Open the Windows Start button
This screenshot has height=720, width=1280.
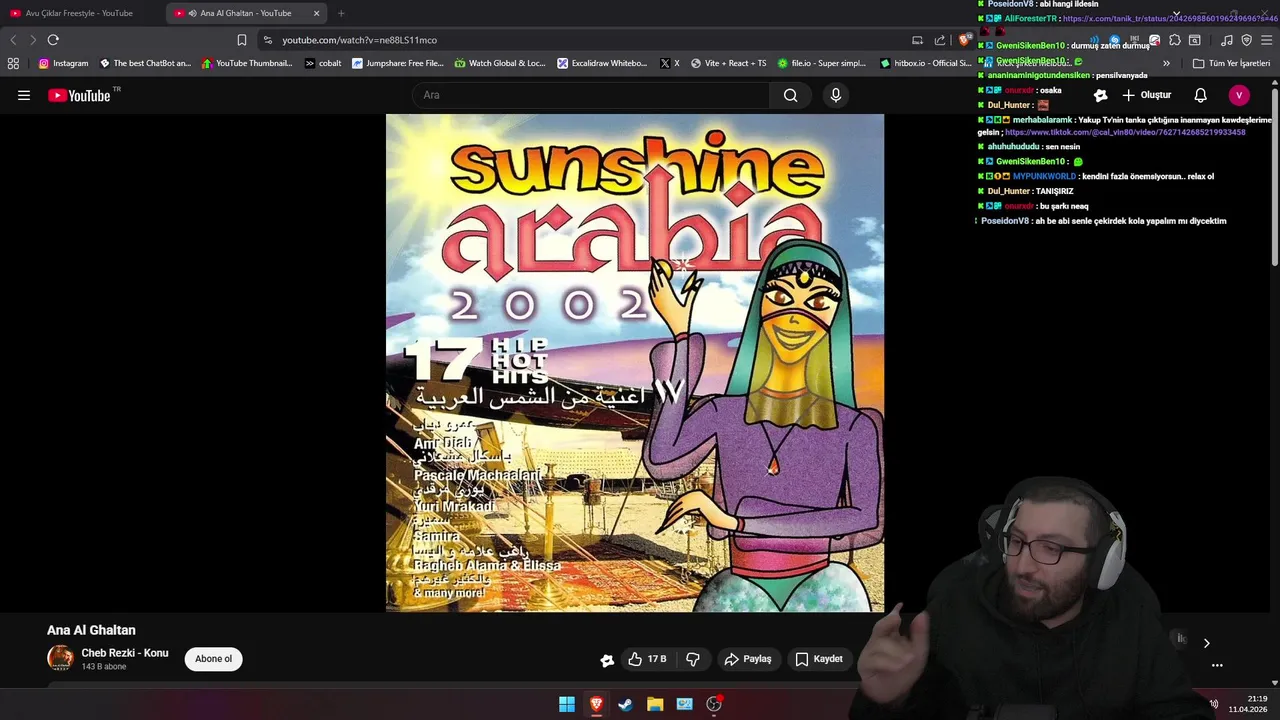click(x=567, y=704)
